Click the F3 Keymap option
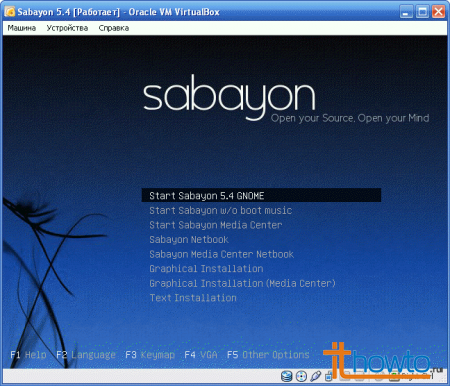 coord(150,354)
